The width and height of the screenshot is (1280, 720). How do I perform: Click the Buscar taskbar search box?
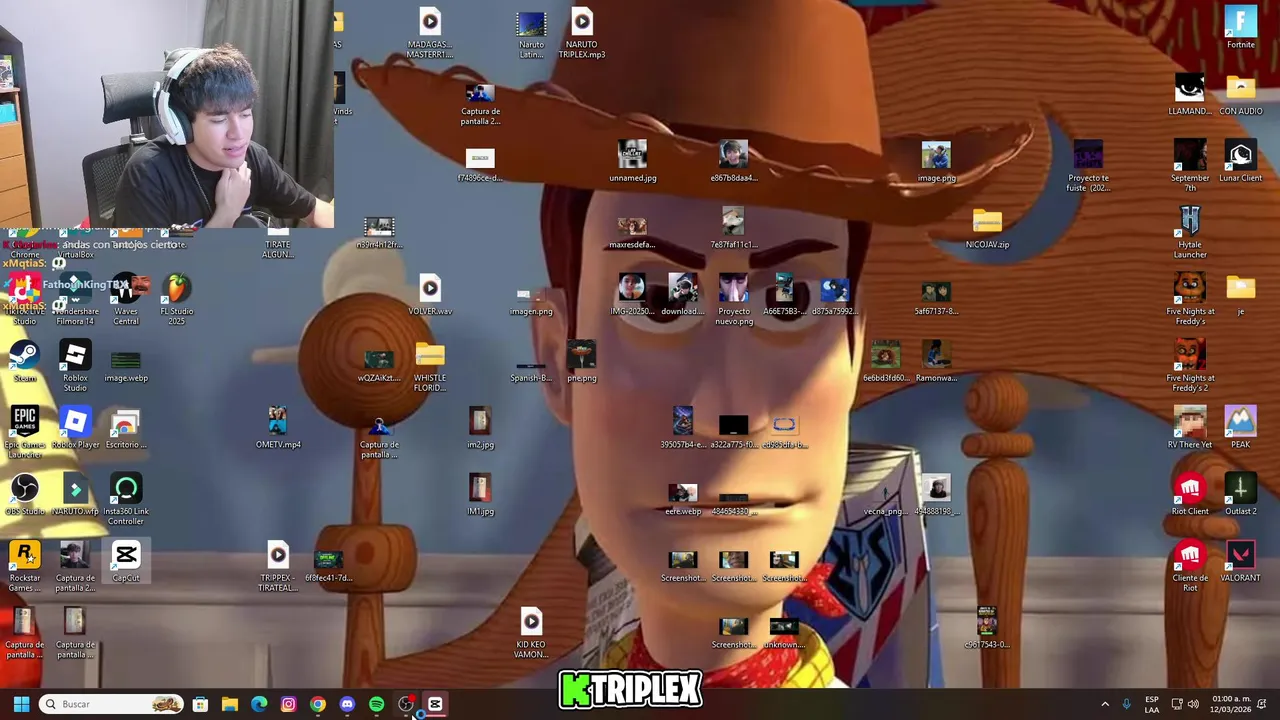[112, 704]
